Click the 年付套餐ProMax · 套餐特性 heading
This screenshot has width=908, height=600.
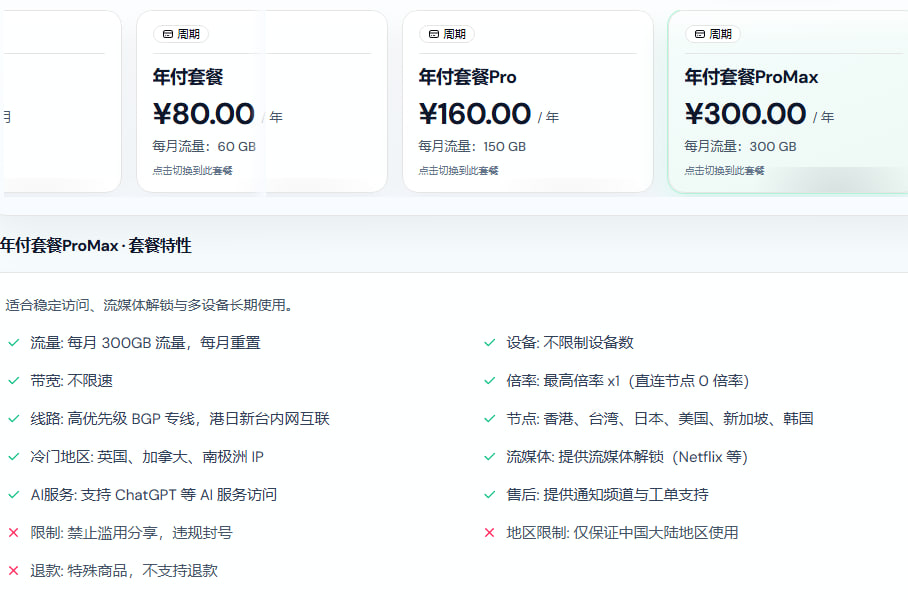(x=96, y=245)
